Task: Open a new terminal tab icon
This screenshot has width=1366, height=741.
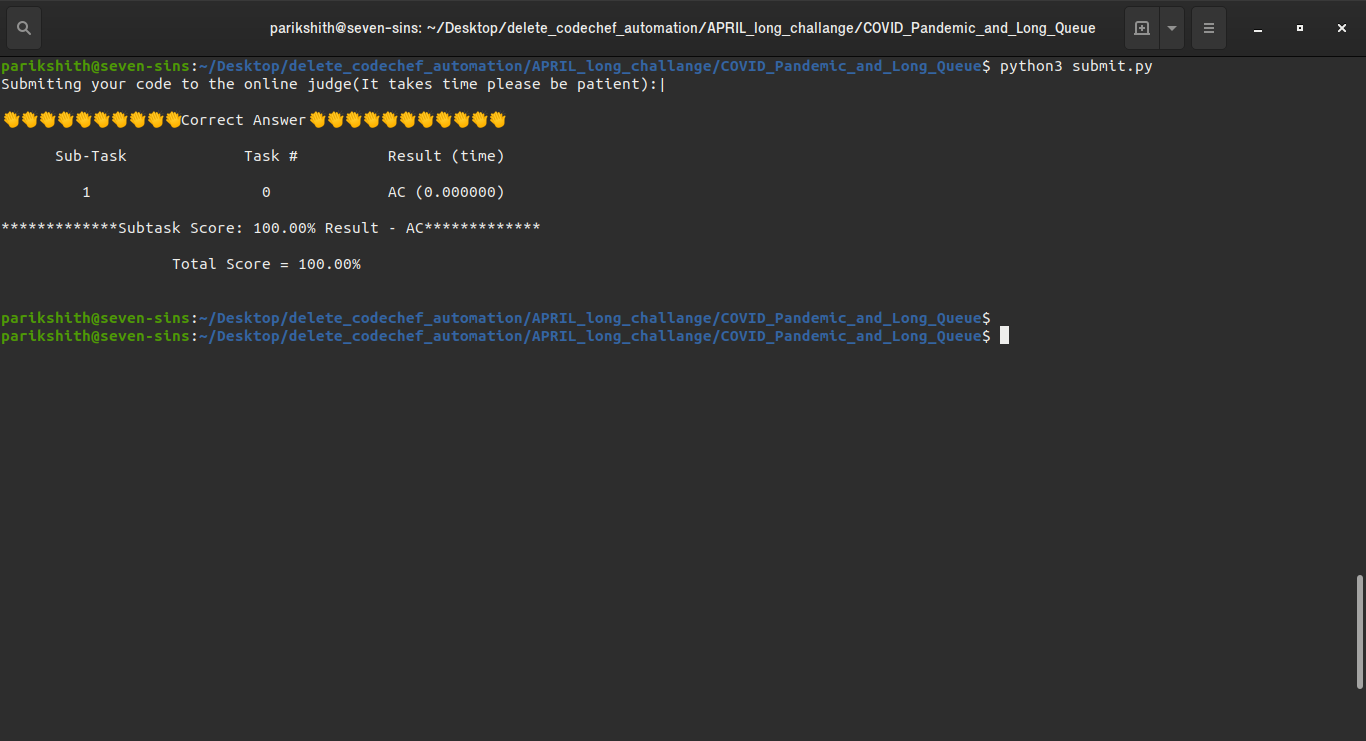Action: click(1142, 28)
